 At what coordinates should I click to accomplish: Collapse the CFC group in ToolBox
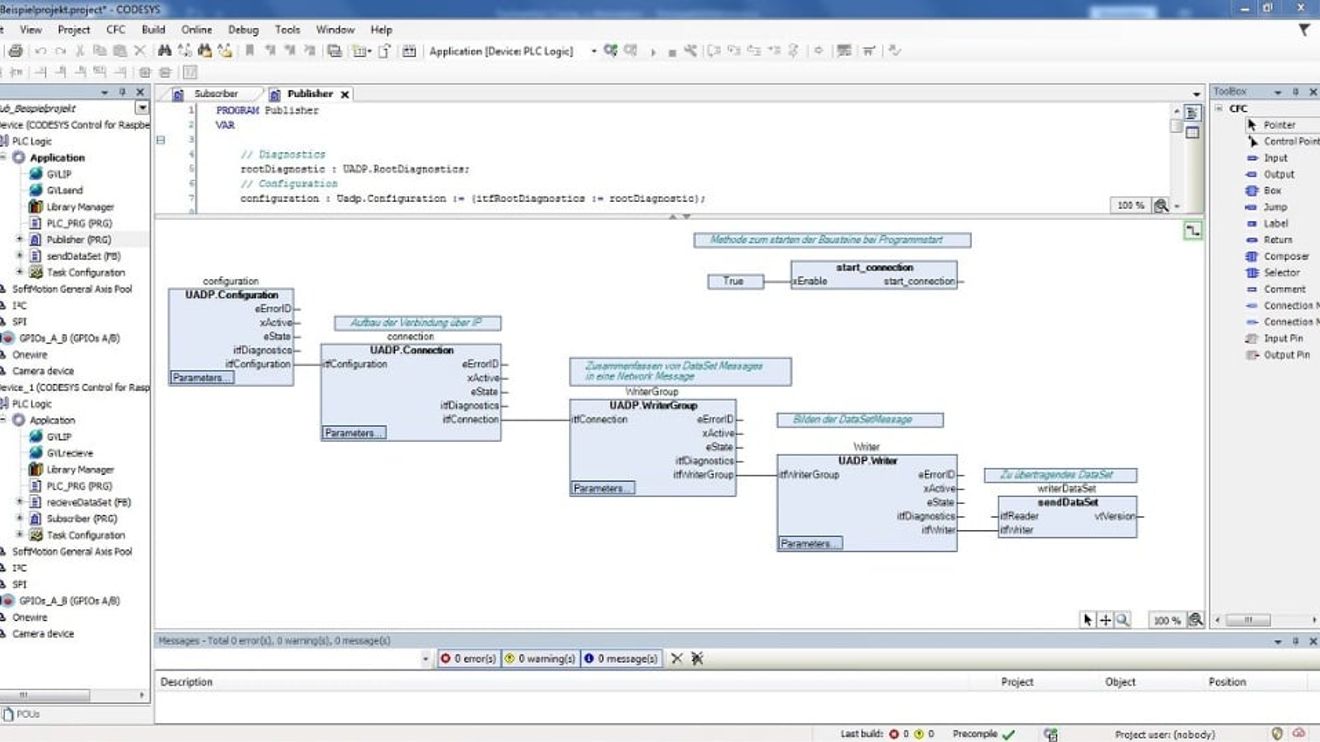point(1219,109)
